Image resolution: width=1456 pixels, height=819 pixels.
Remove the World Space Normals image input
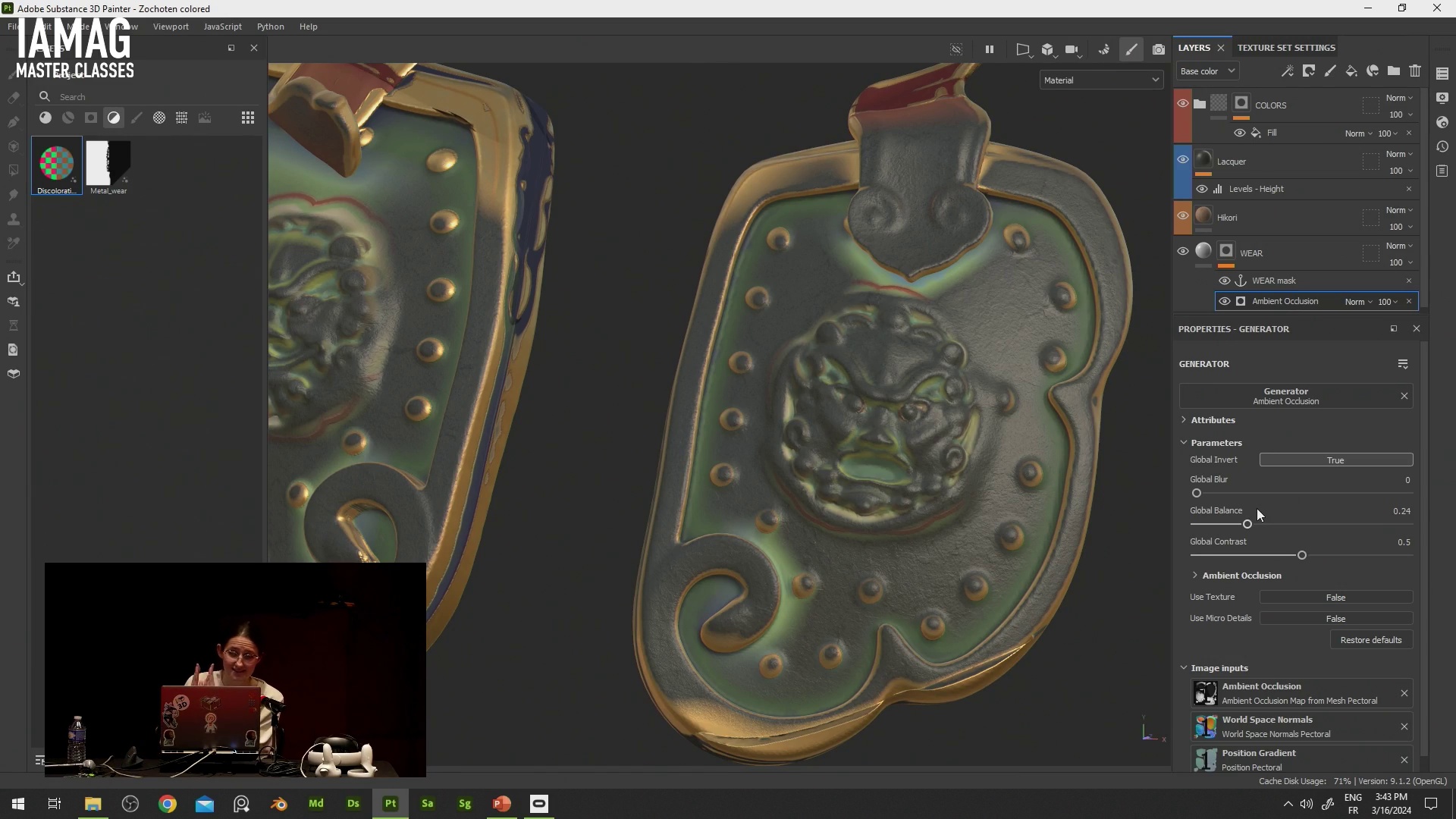[1404, 727]
